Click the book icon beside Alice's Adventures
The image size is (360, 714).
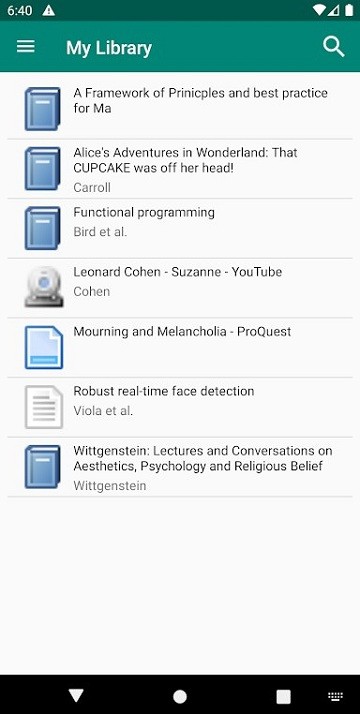[43, 168]
